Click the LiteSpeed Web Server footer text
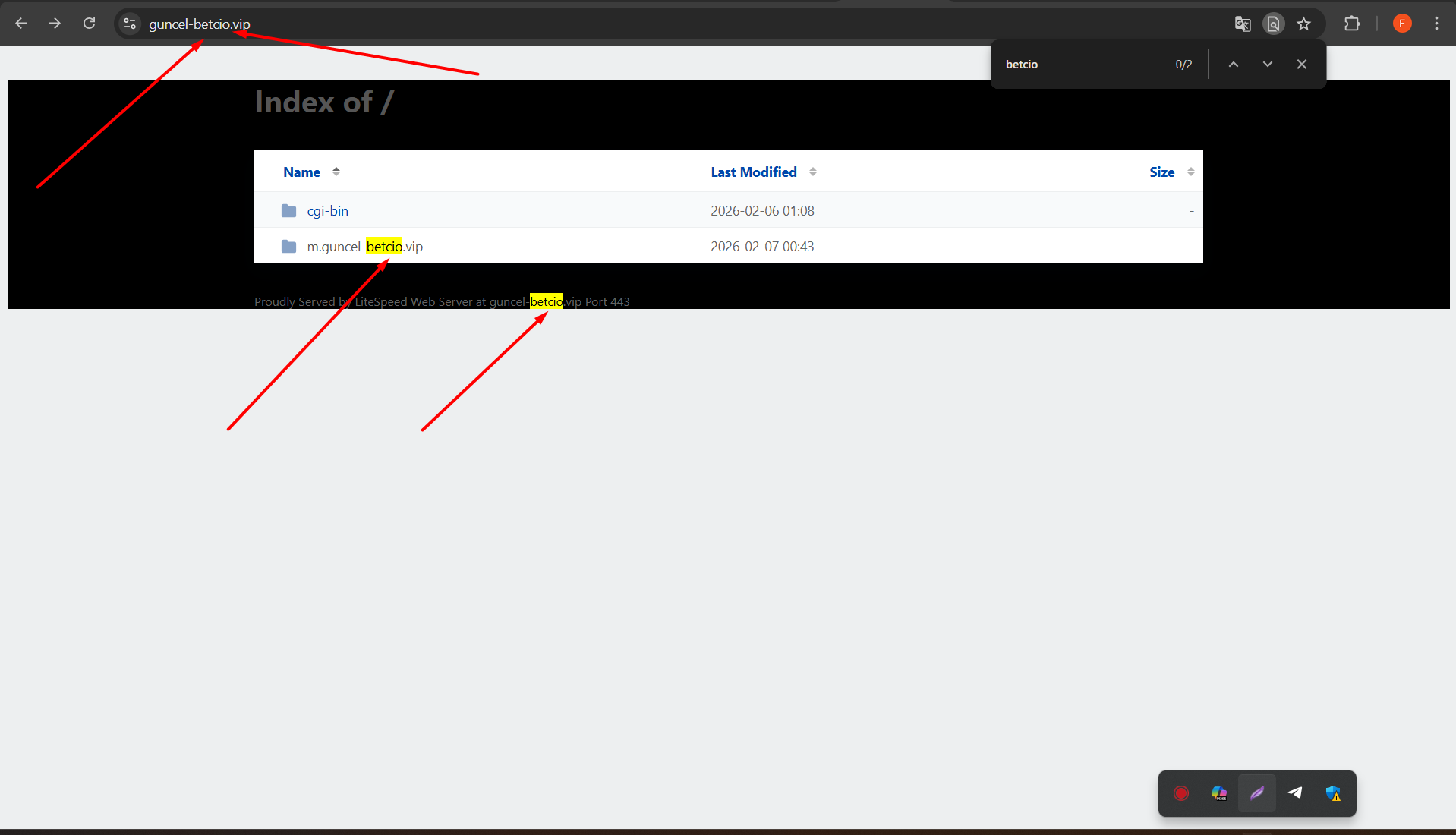This screenshot has height=835, width=1456. 442,301
